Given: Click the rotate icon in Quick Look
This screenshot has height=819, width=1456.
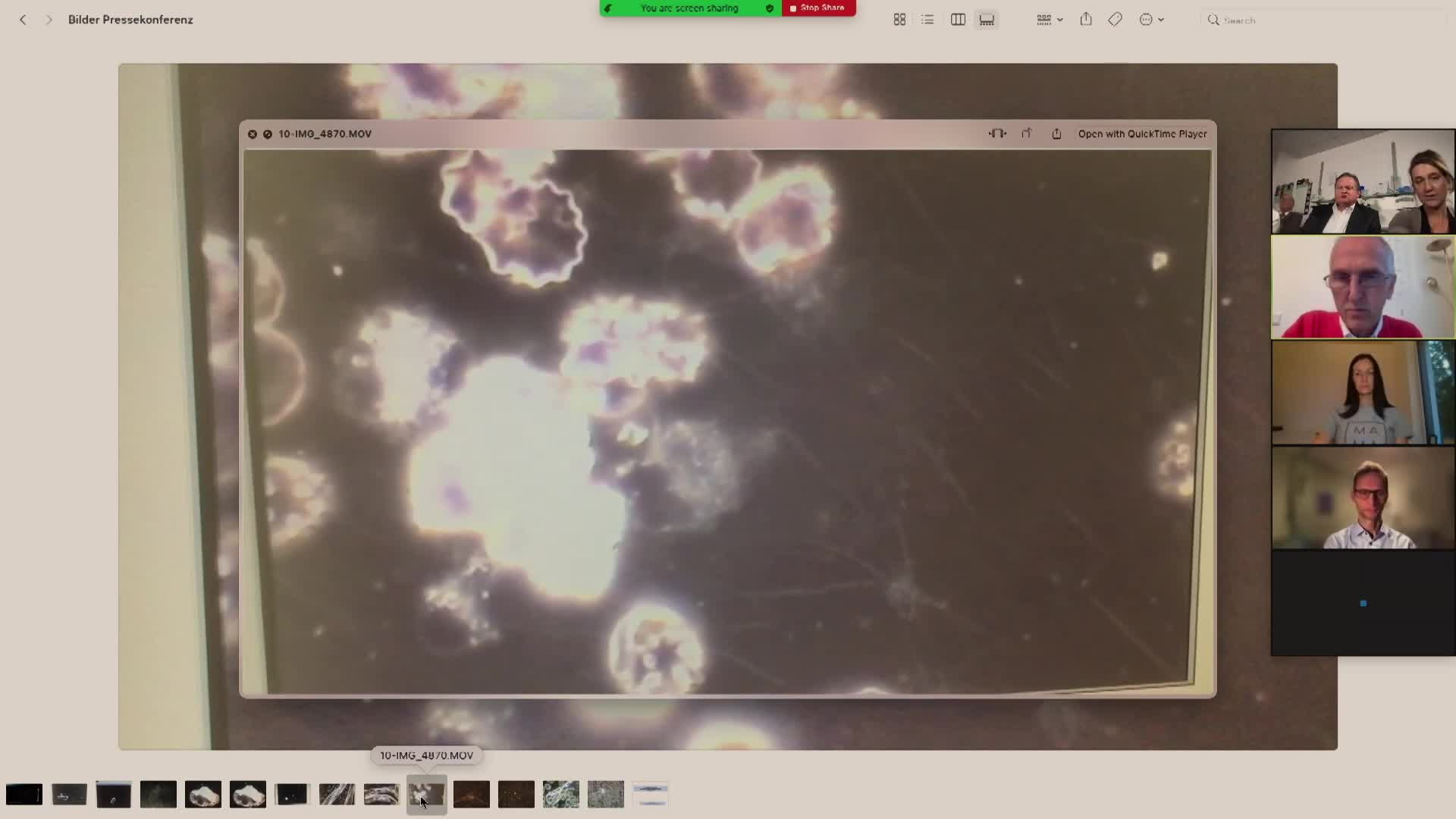Looking at the screenshot, I should tap(1027, 133).
